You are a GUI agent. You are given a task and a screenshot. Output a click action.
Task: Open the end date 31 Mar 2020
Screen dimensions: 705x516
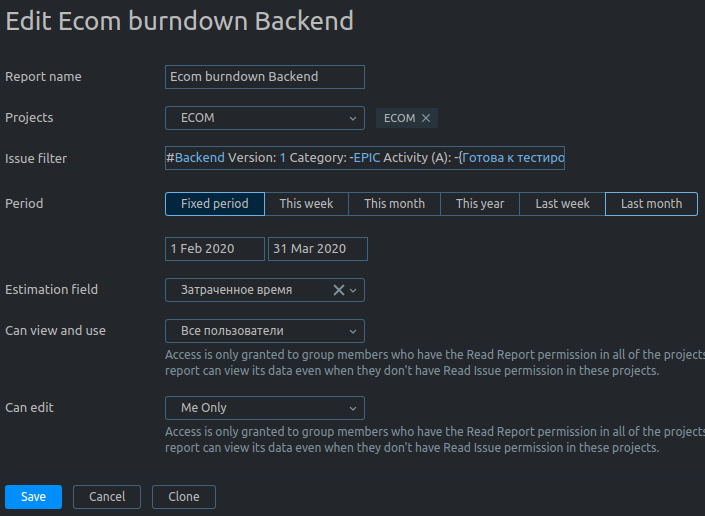click(317, 249)
